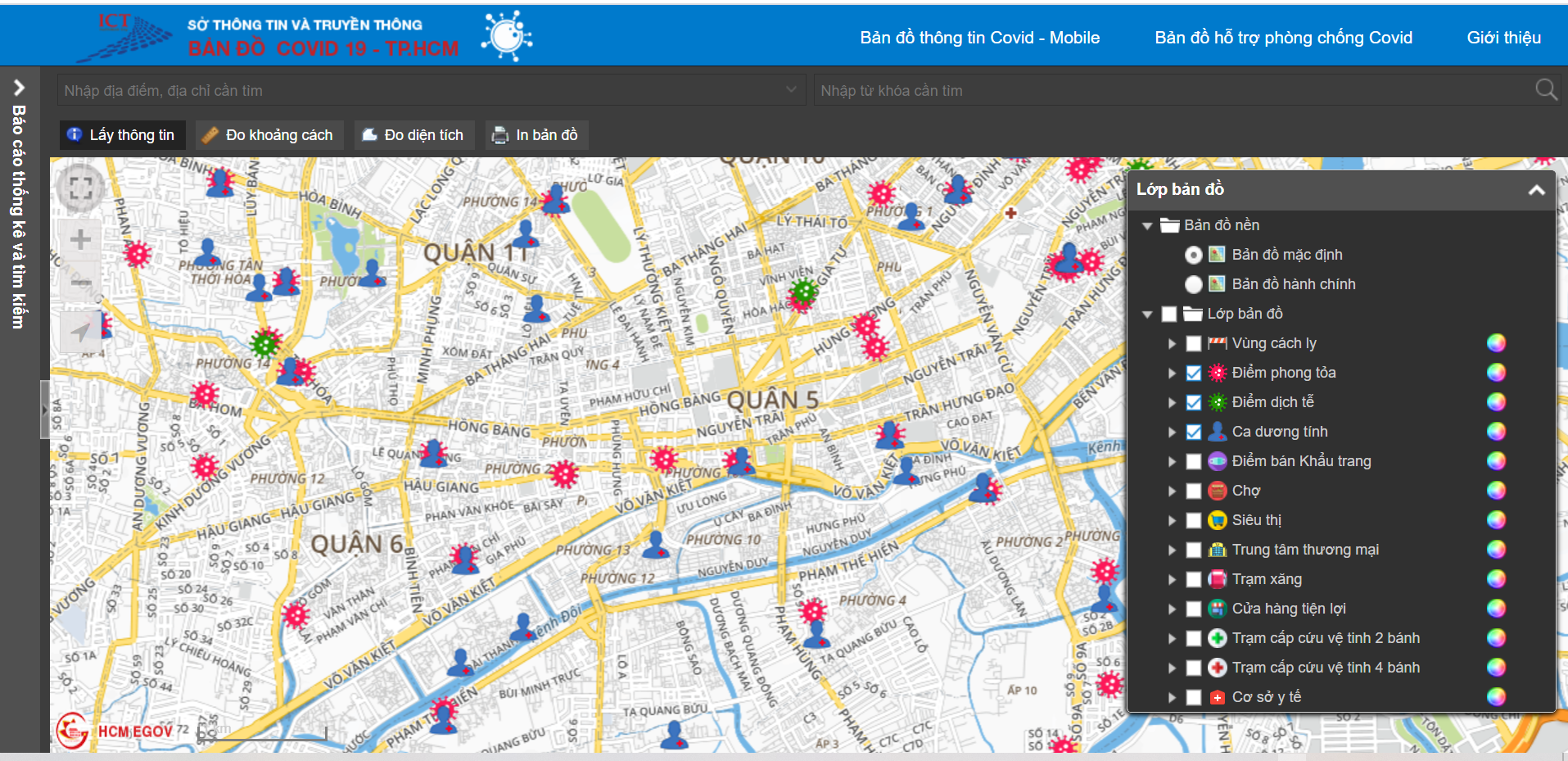Zoom in with the plus button
The width and height of the screenshot is (1568, 761).
pos(80,240)
